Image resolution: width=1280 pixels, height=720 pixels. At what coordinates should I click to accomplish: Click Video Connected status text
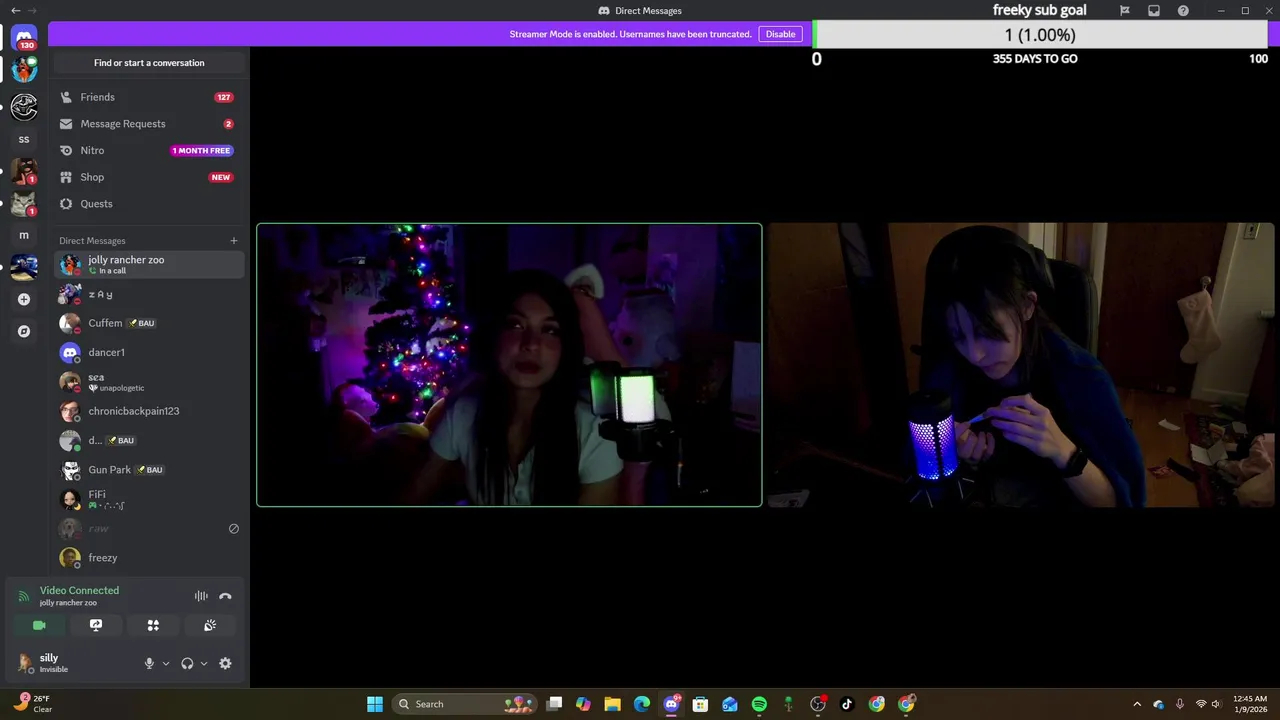79,590
